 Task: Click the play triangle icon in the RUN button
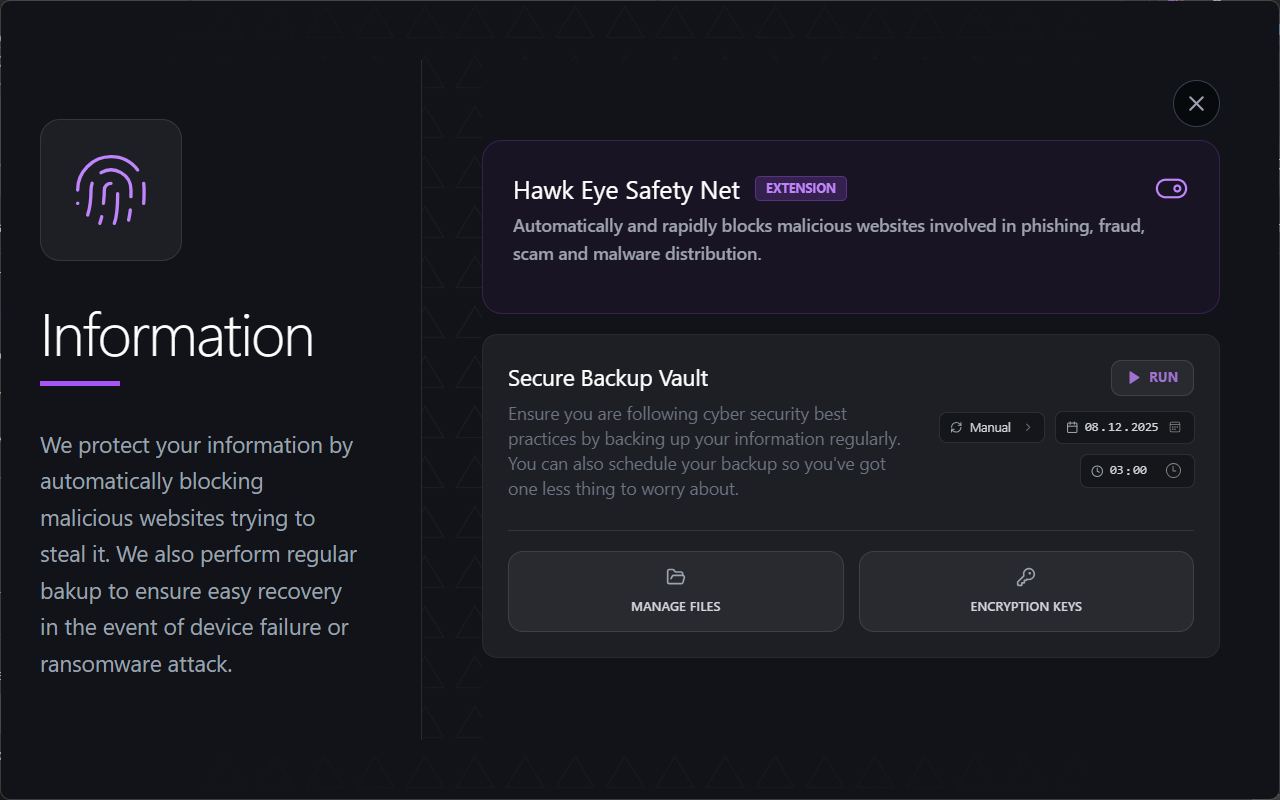tap(1134, 378)
